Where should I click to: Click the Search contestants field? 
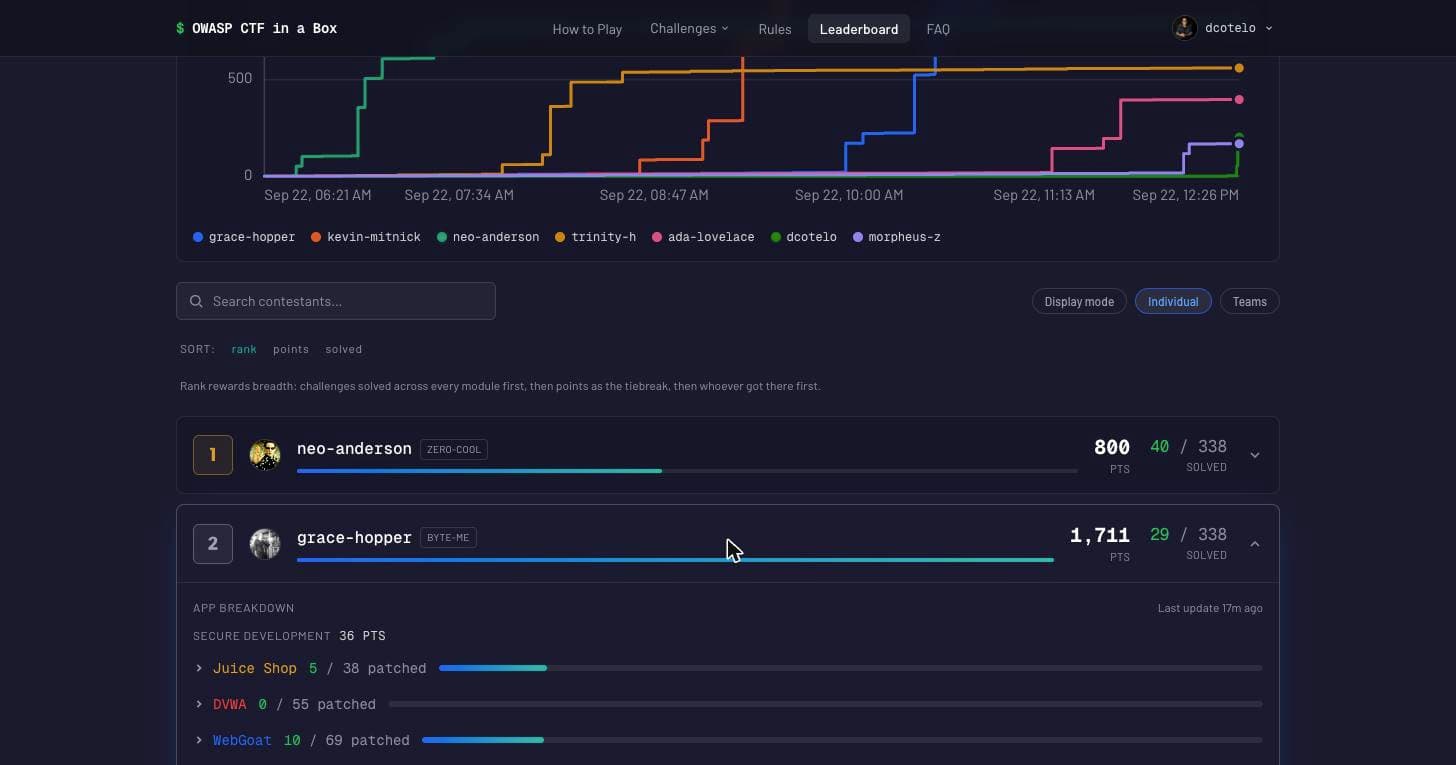336,301
